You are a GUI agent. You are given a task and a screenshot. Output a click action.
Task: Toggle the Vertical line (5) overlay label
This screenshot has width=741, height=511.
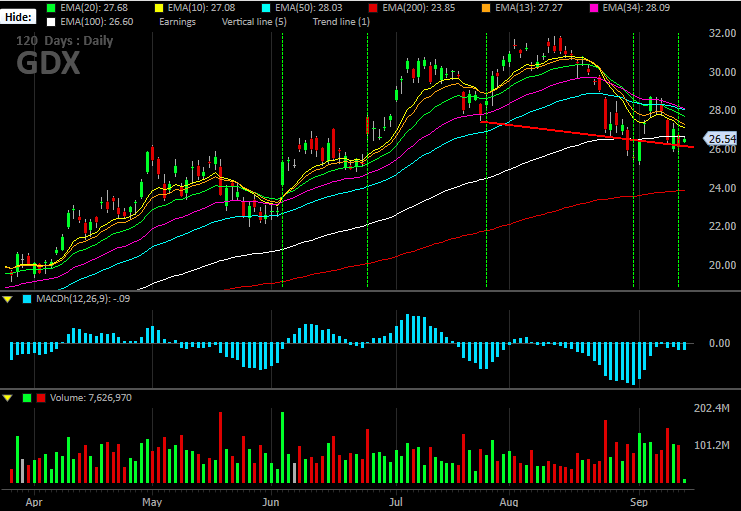[x=254, y=21]
